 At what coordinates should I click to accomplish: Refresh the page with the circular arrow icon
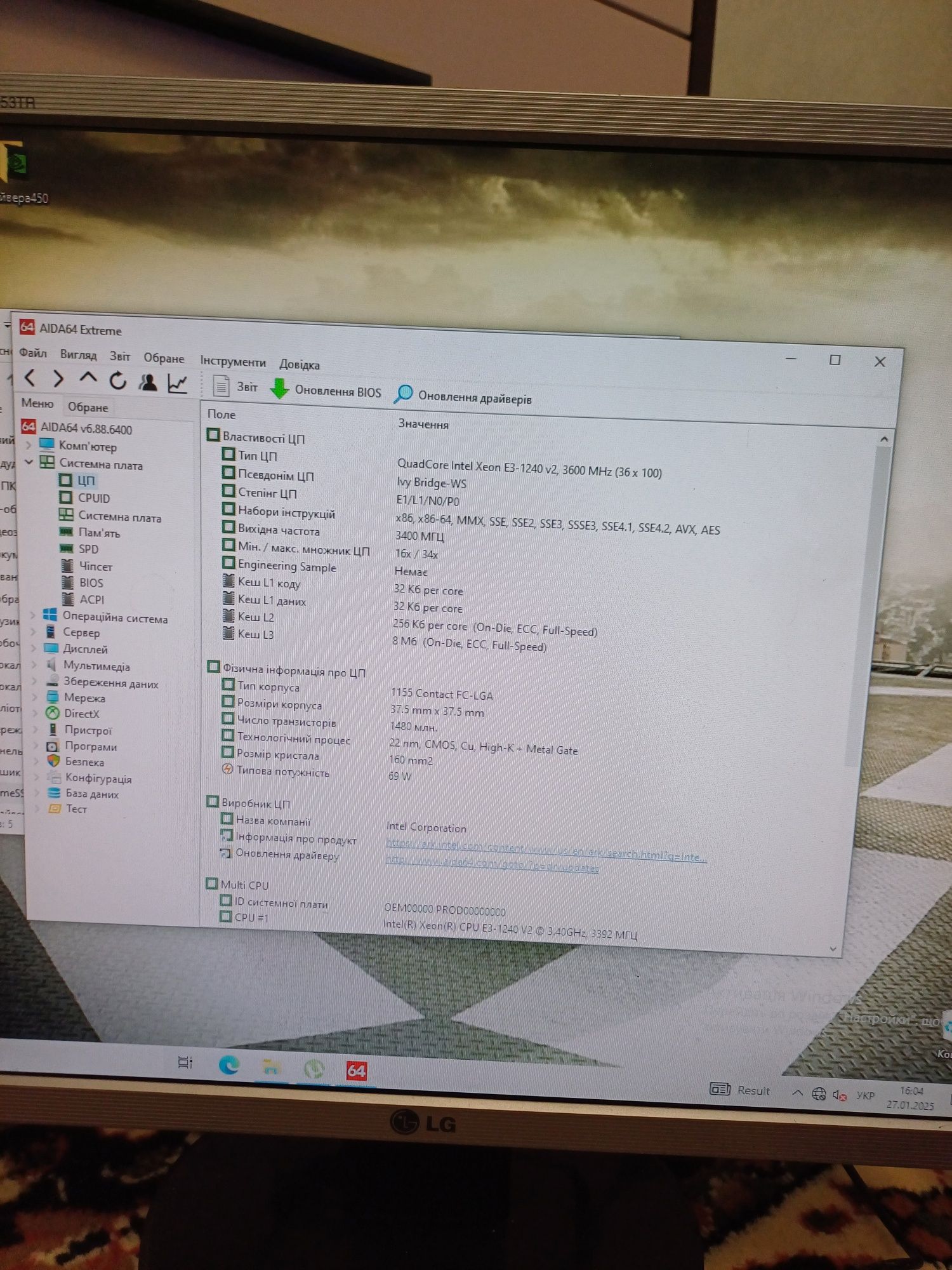click(x=117, y=380)
